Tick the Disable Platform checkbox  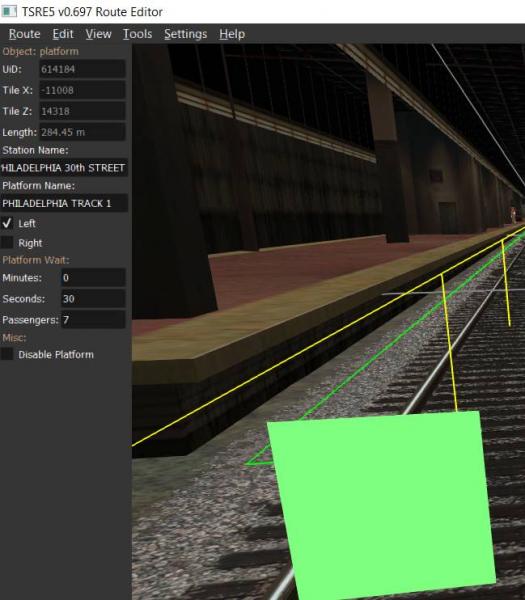click(x=7, y=354)
